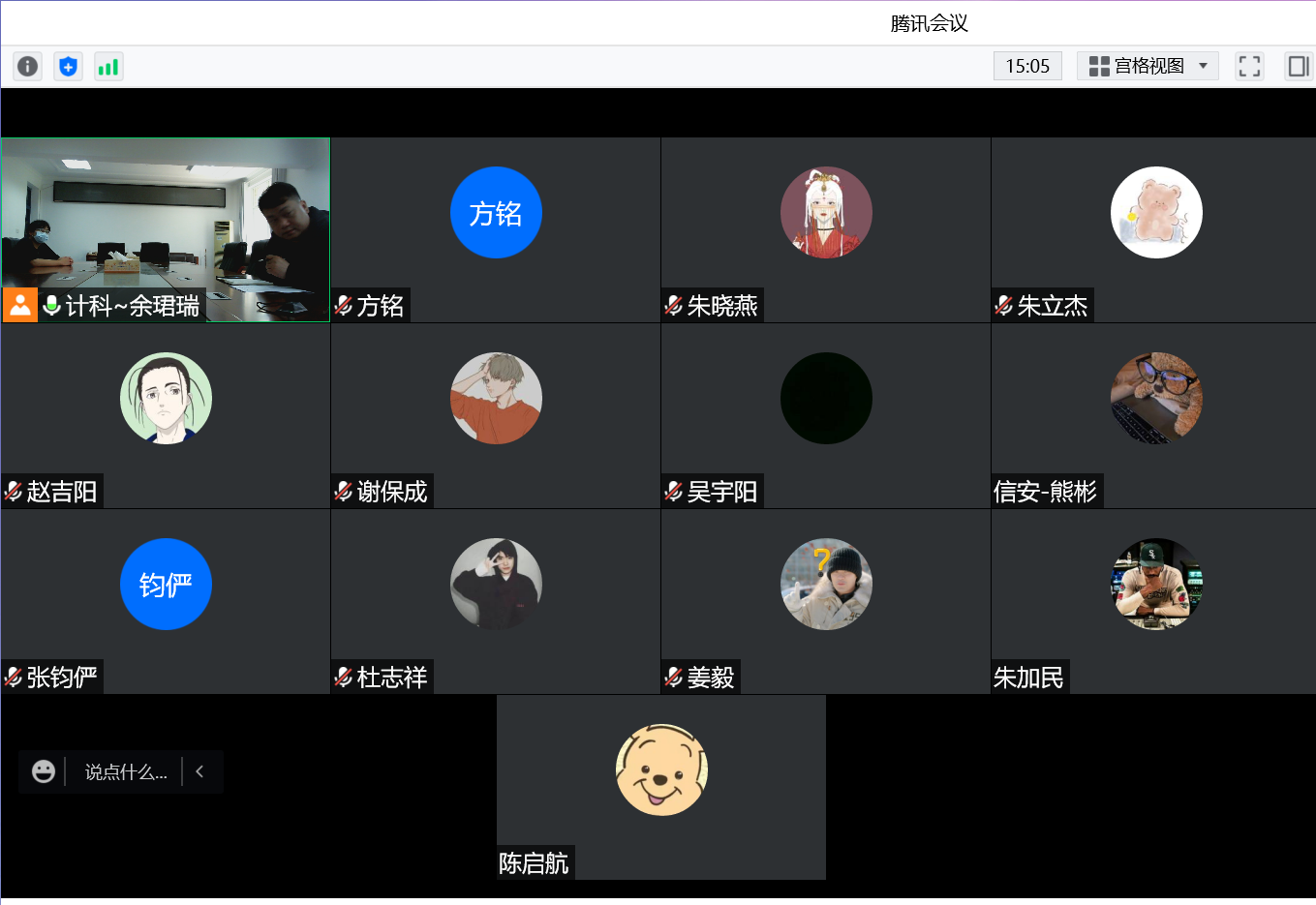Click the profile avatar icon on 余珺瑞's tile
This screenshot has height=905, width=1316.
(x=19, y=306)
